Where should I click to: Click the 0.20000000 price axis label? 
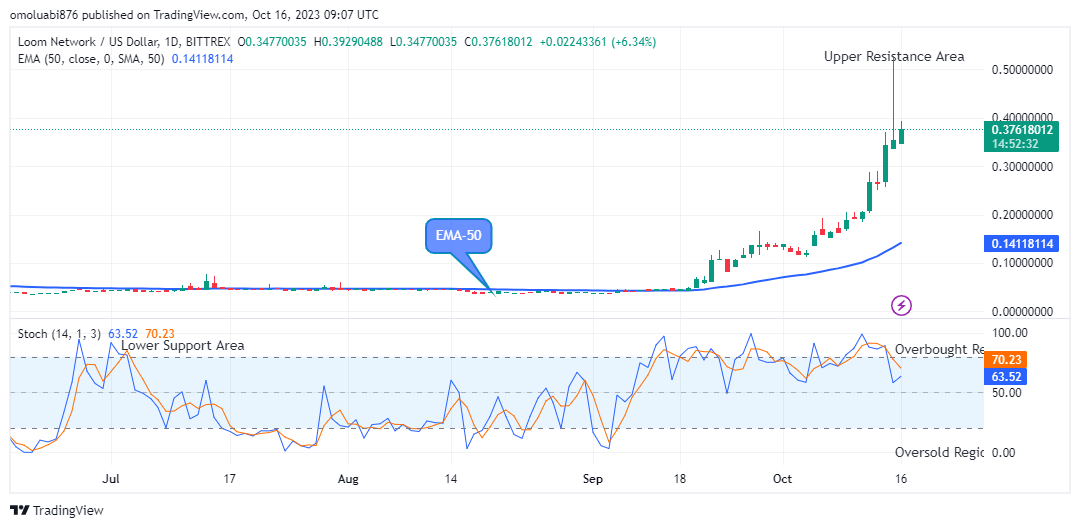1022,214
